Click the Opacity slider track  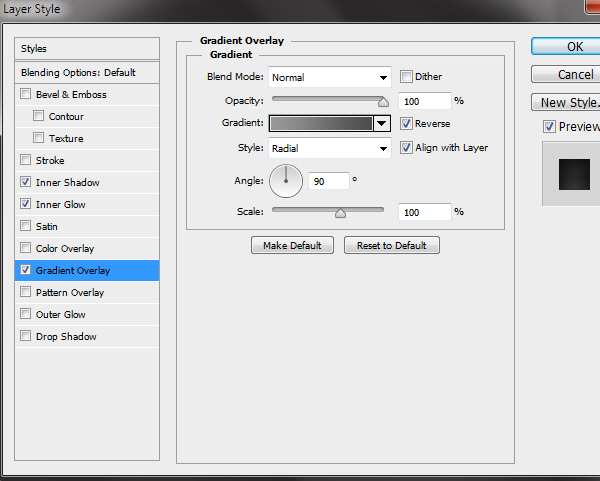[327, 100]
